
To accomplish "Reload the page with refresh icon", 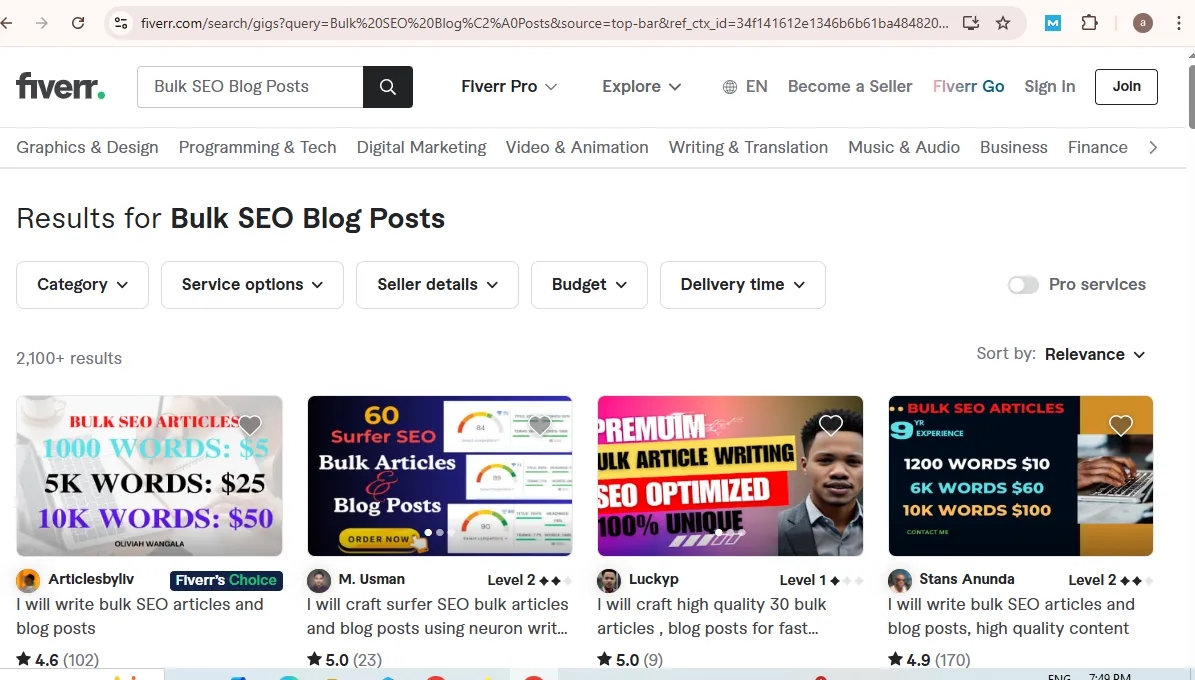I will click(x=78, y=23).
